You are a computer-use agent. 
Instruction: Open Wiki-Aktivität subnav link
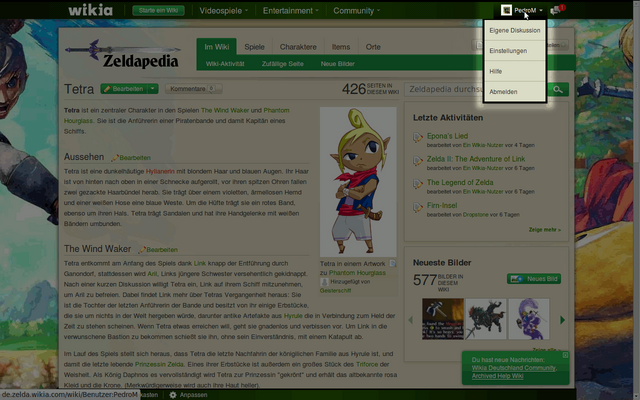[x=225, y=64]
